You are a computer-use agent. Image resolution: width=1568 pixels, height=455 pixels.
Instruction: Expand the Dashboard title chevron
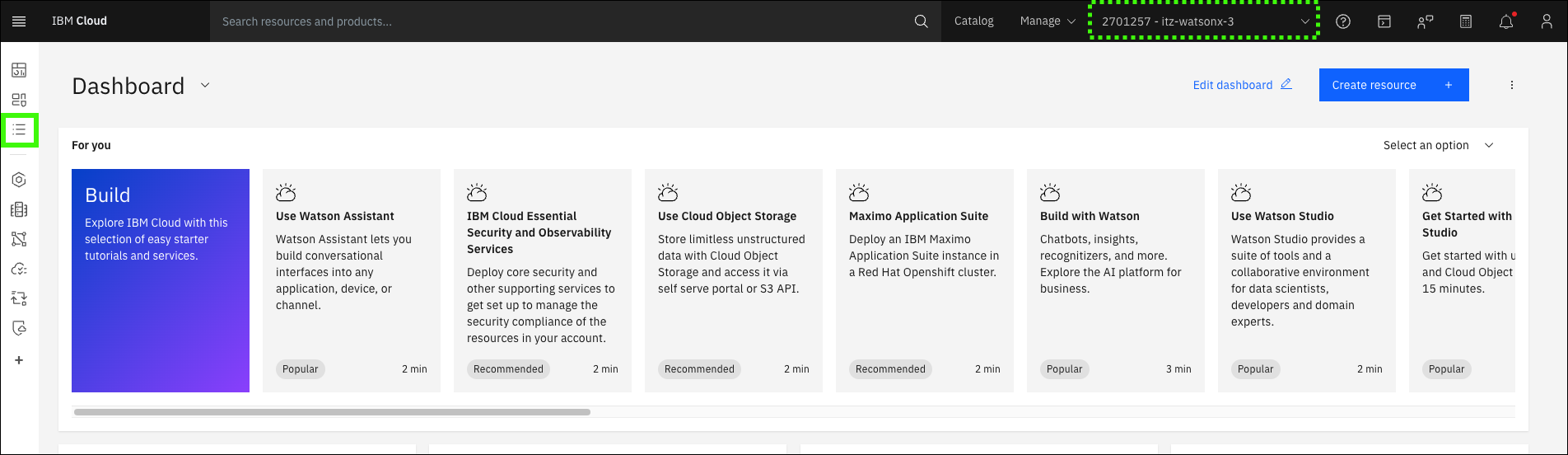click(x=205, y=86)
